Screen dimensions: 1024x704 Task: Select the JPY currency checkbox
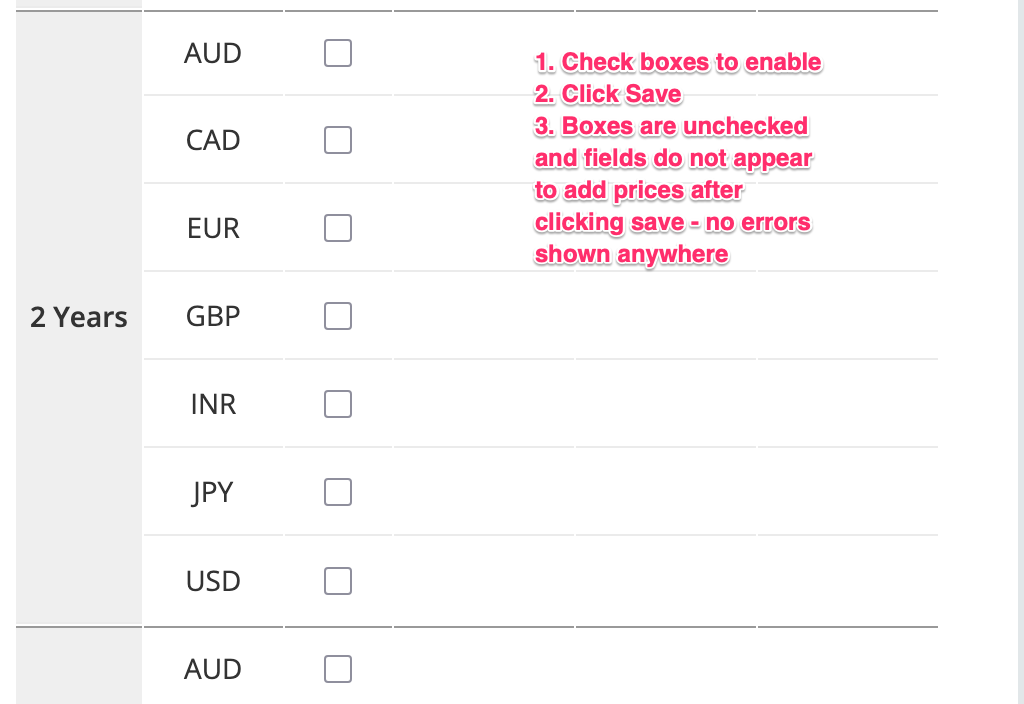pyautogui.click(x=338, y=492)
